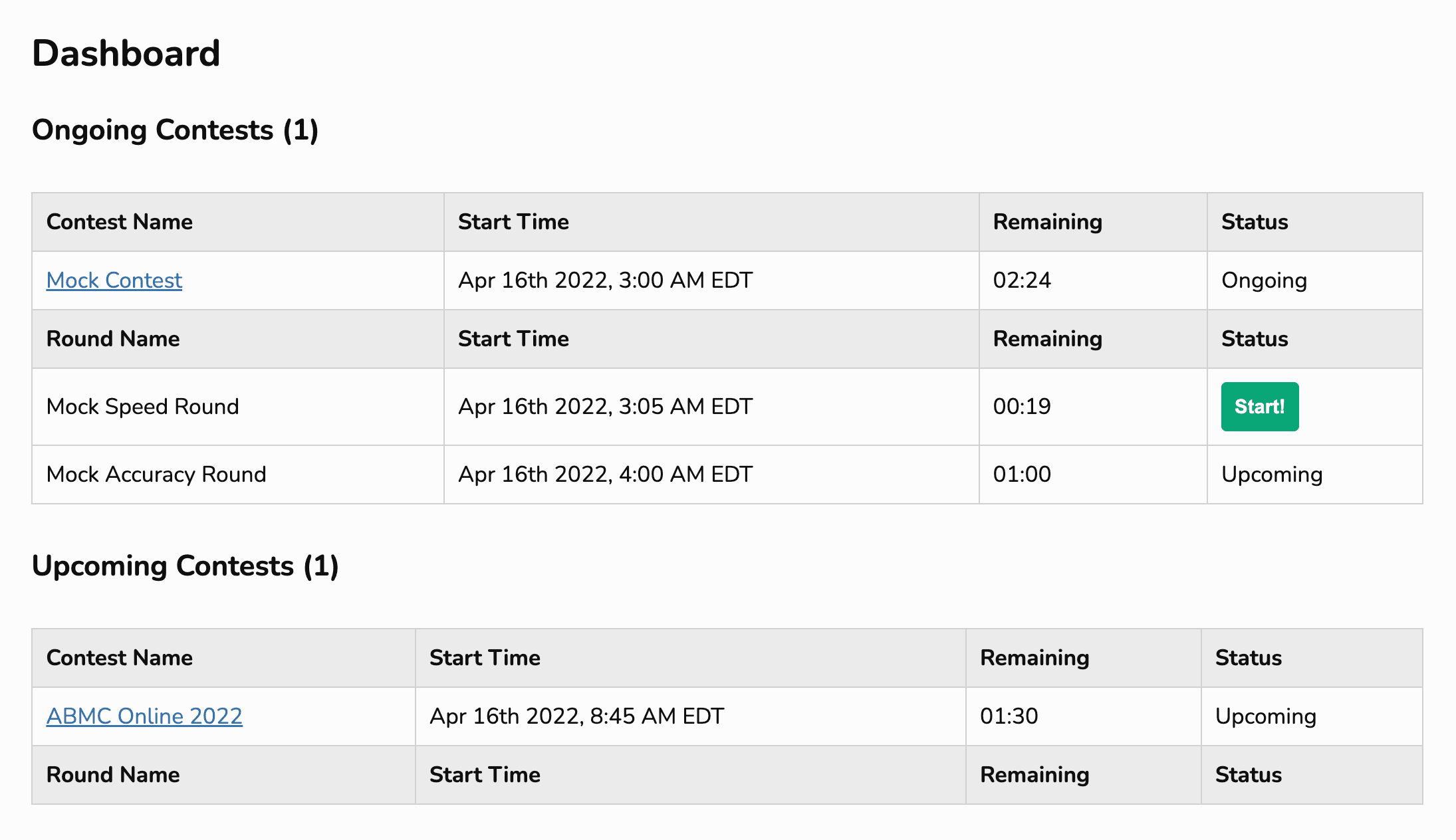Click the Status column header in ongoing table
1456x840 pixels.
click(1253, 222)
